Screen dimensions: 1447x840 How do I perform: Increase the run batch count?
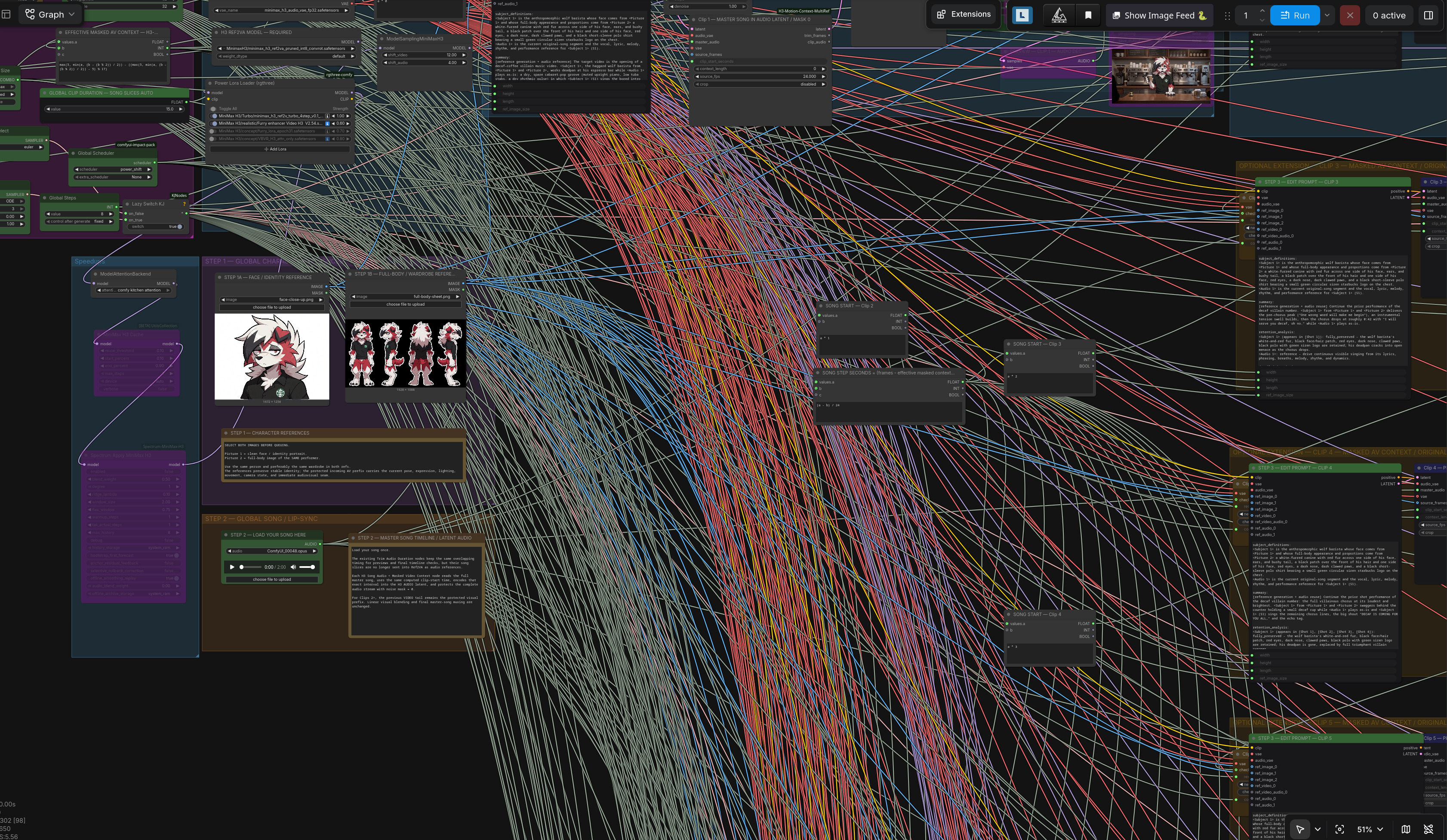coord(1262,11)
